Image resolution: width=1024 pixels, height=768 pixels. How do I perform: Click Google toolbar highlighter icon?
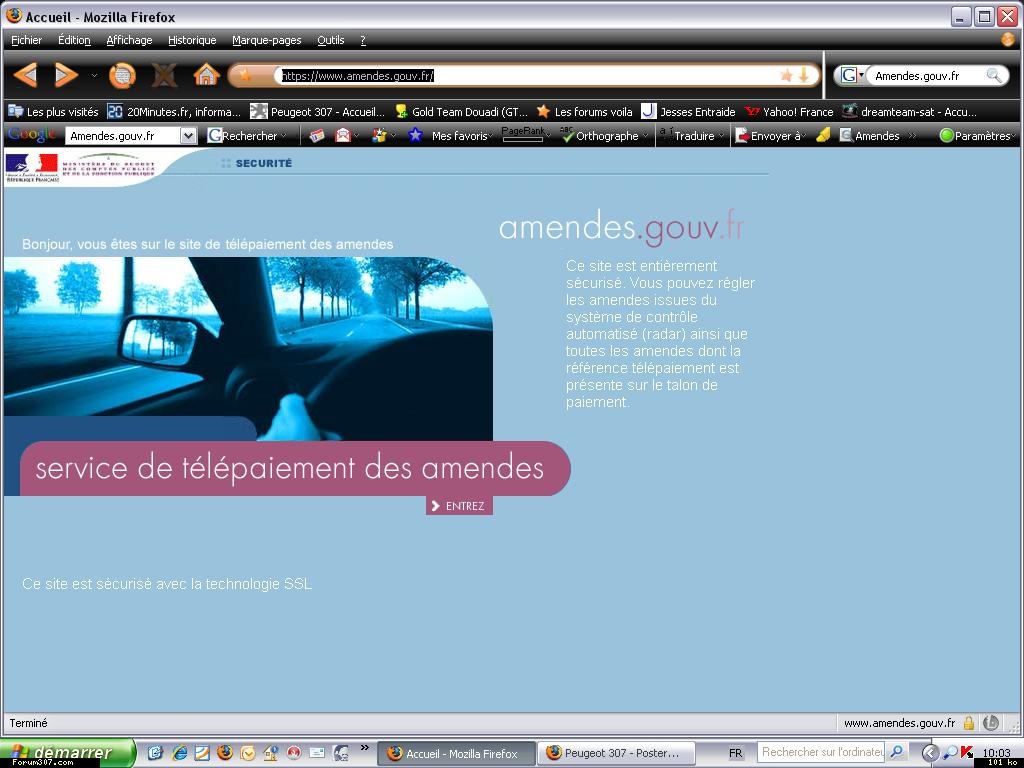pyautogui.click(x=823, y=136)
